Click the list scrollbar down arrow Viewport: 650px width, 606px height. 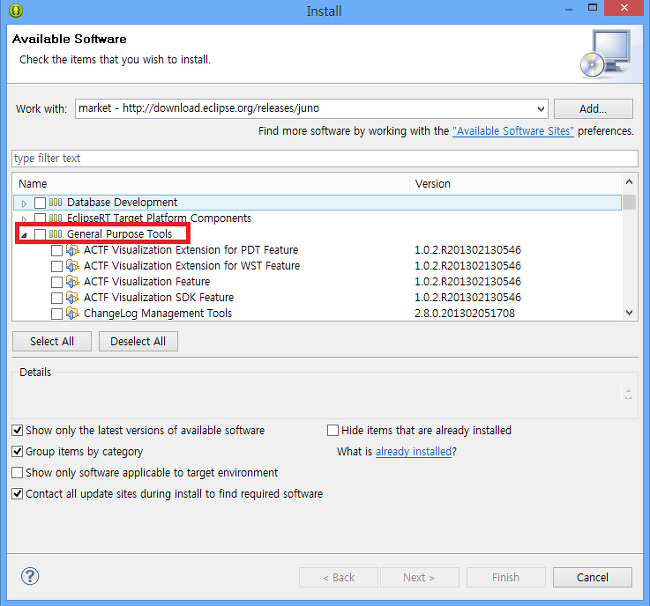(629, 313)
